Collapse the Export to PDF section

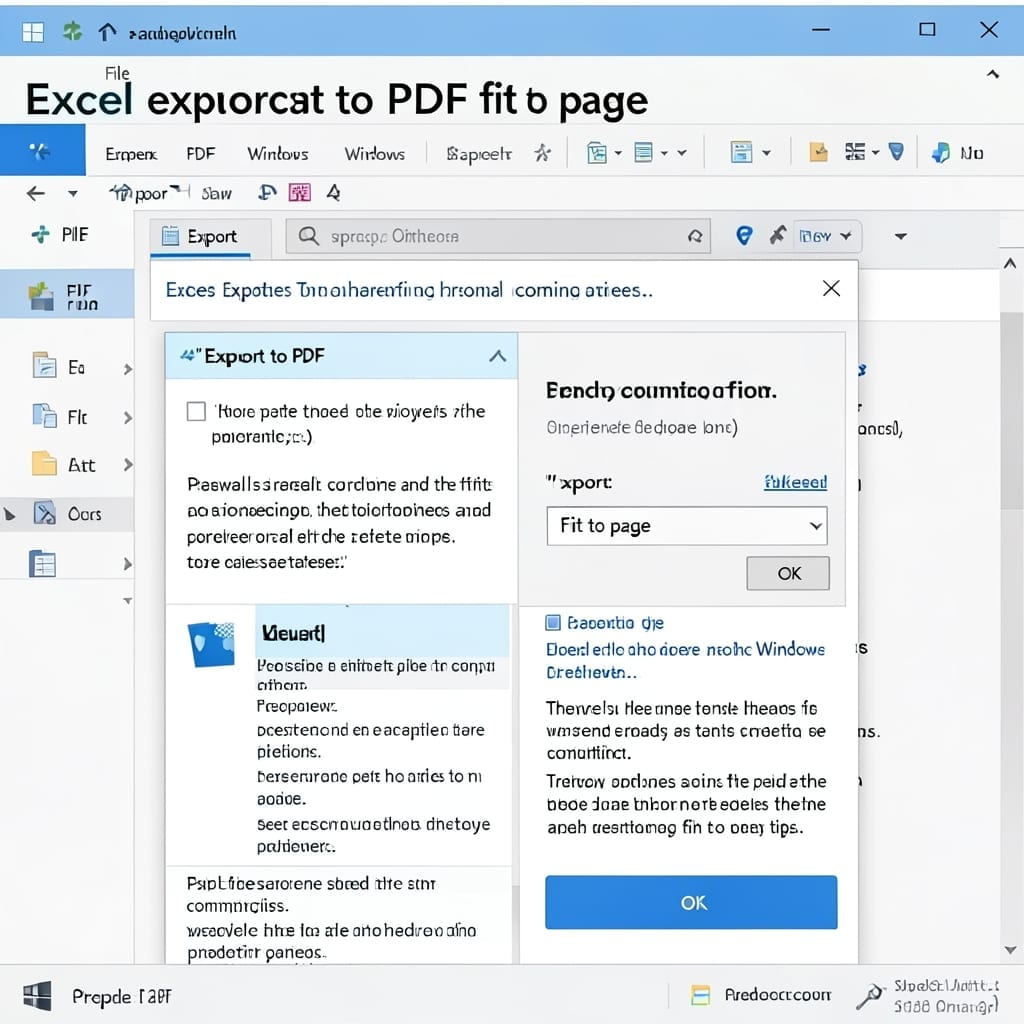pos(498,356)
